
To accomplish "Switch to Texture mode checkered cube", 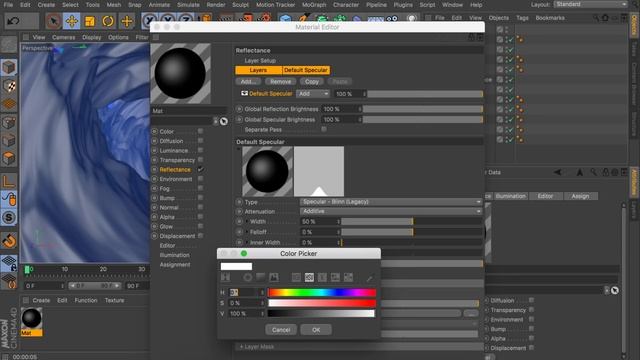I will click(9, 86).
